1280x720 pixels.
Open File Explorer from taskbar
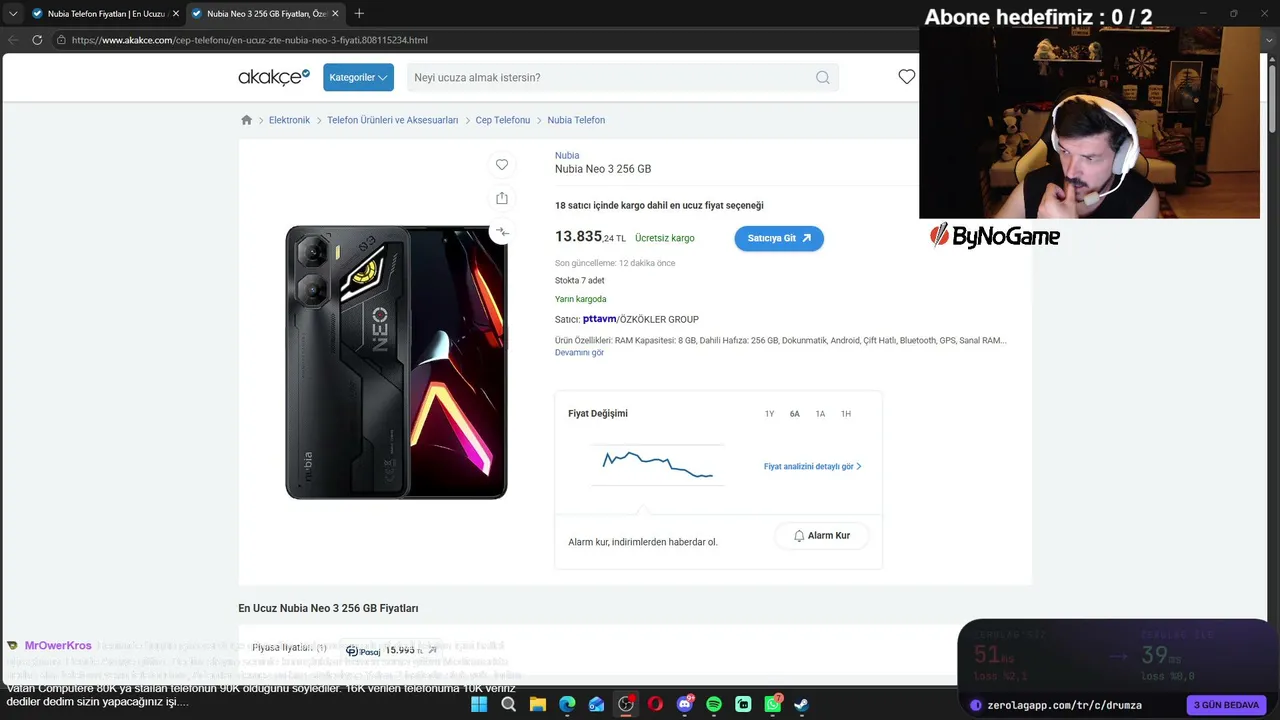click(538, 704)
